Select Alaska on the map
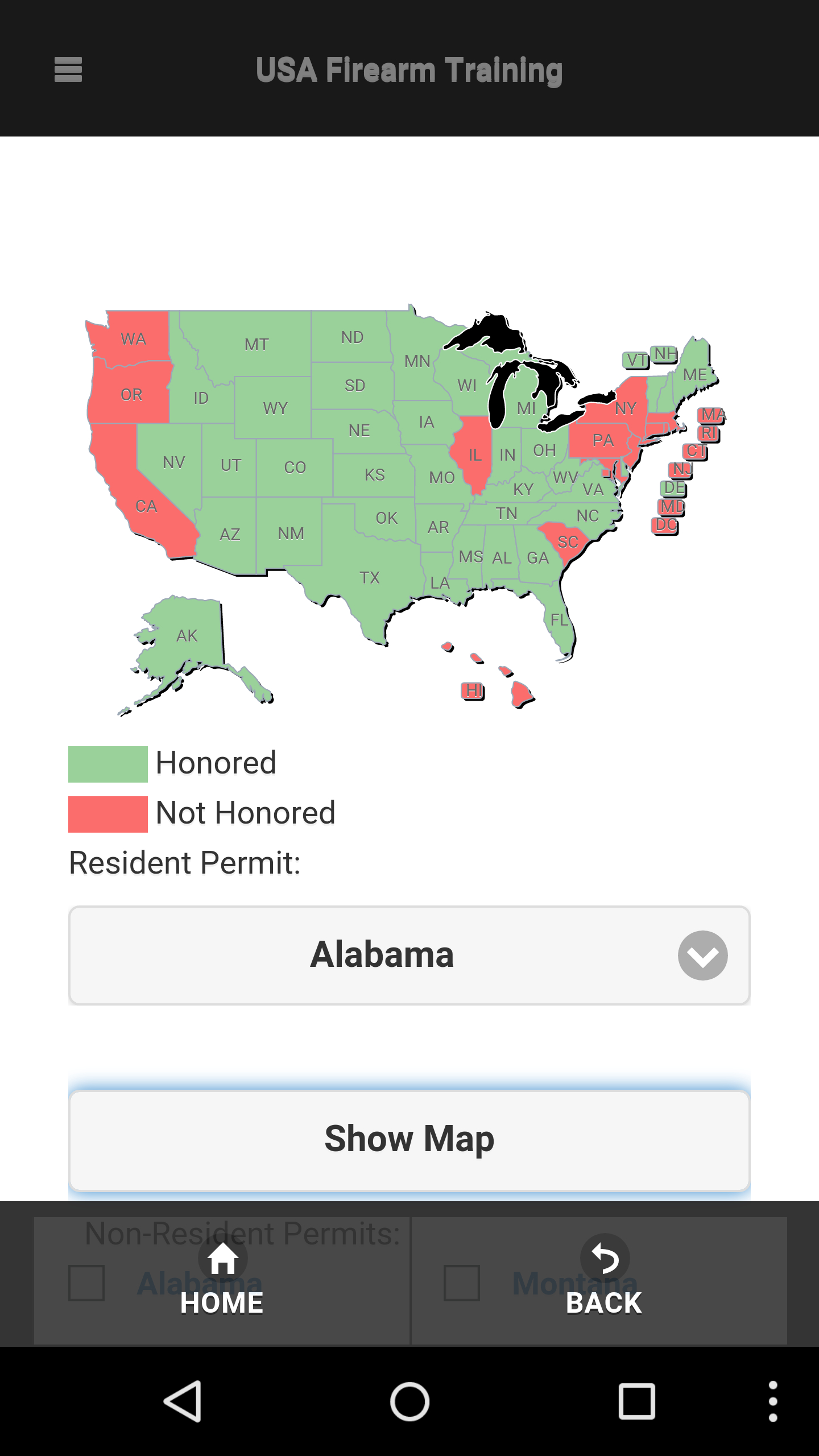This screenshot has height=1456, width=819. [187, 636]
